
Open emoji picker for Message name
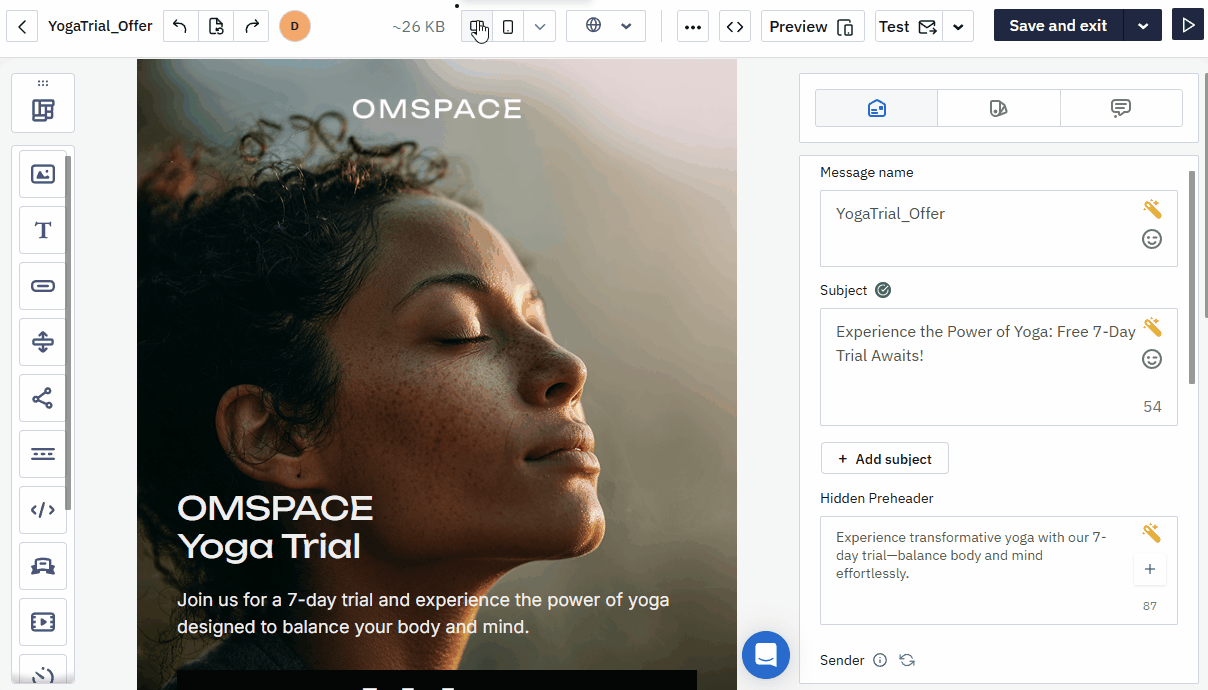point(1152,239)
